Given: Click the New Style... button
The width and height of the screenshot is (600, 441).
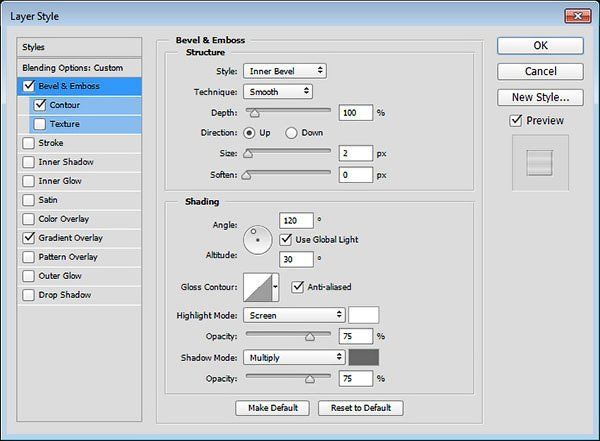Looking at the screenshot, I should point(540,98).
